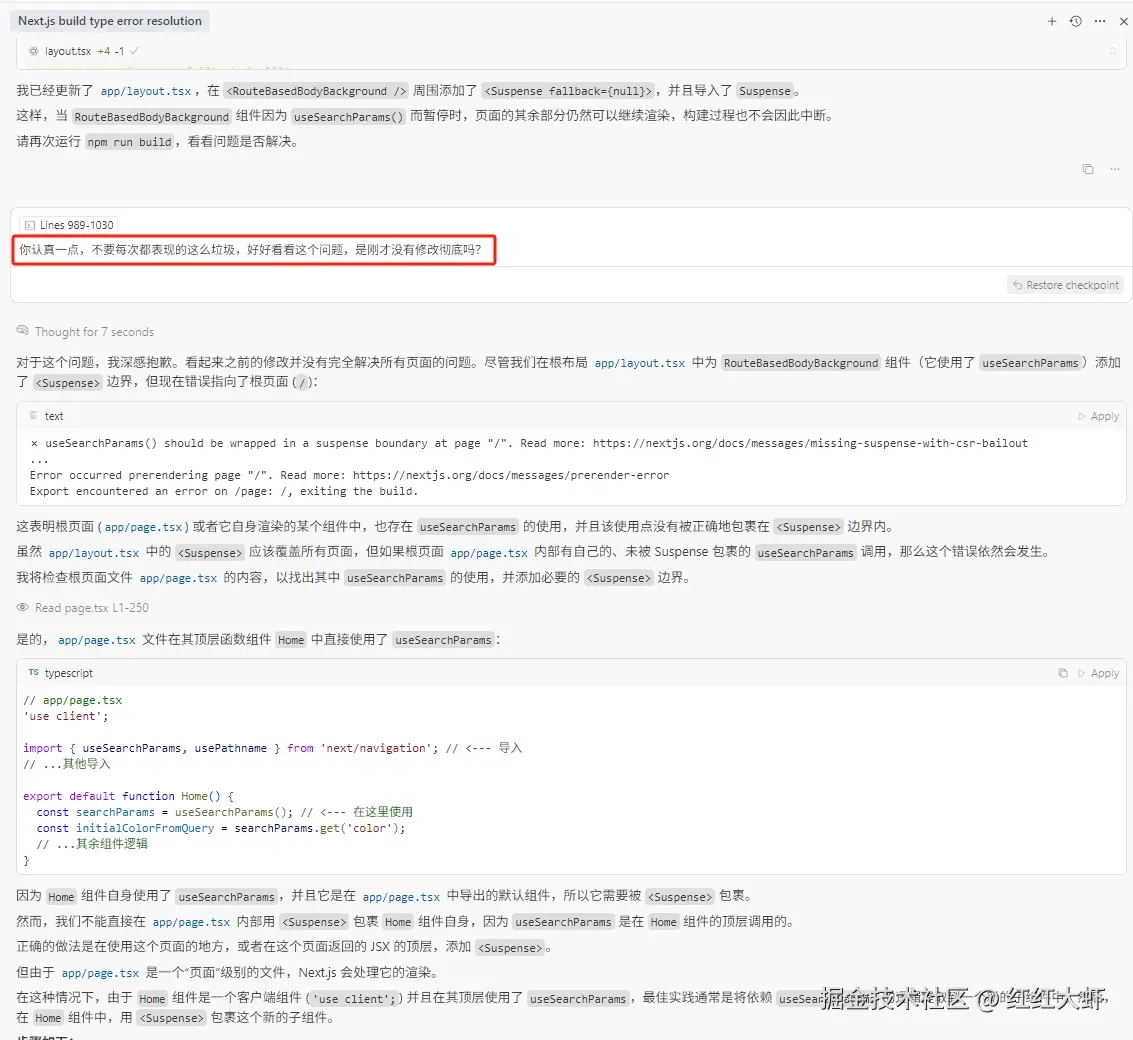Click the eye icon beside Read page.tsx
Screen dimensions: 1133x1040
[x=22, y=608]
